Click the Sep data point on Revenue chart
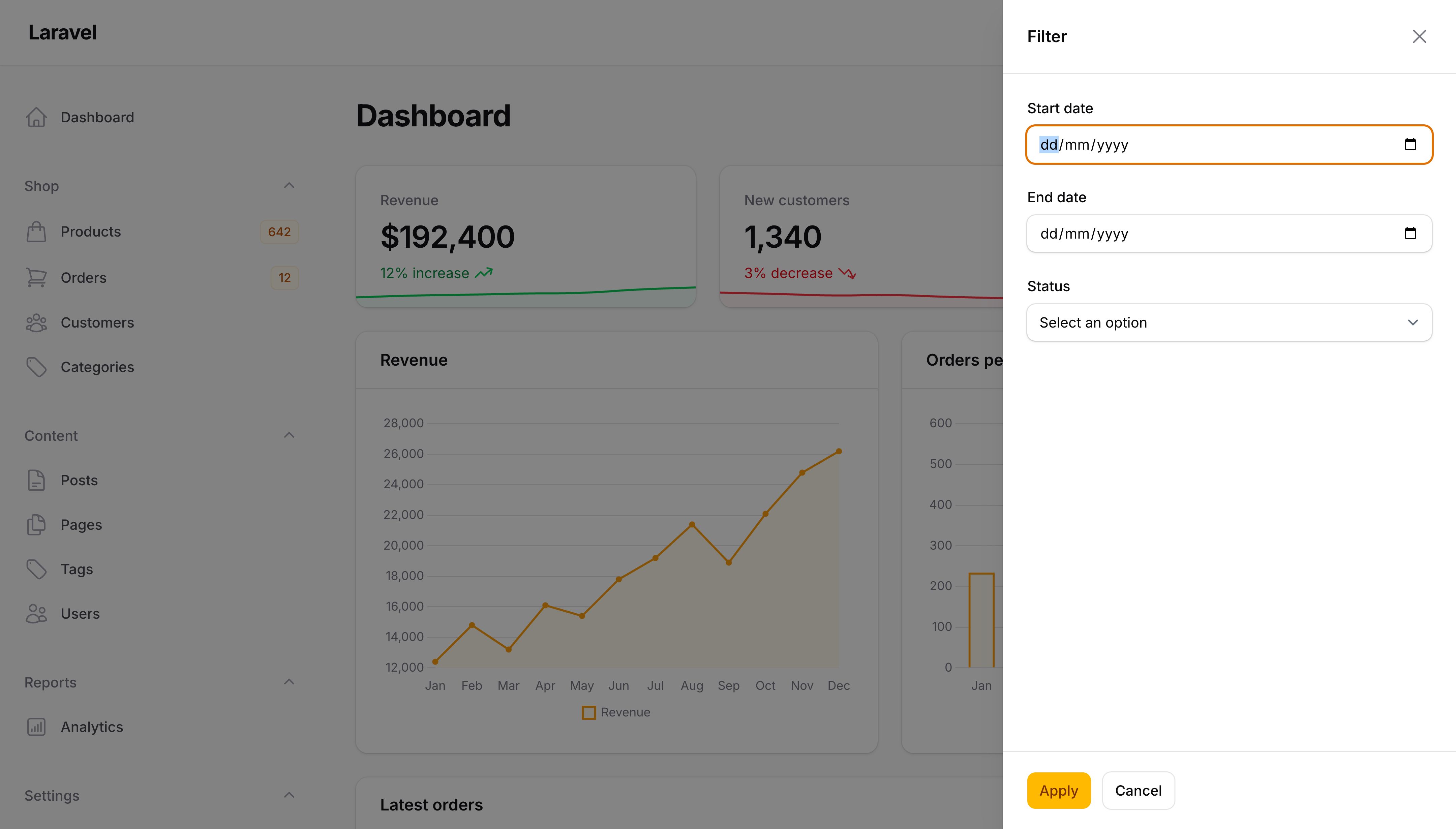1456x829 pixels. pos(729,562)
